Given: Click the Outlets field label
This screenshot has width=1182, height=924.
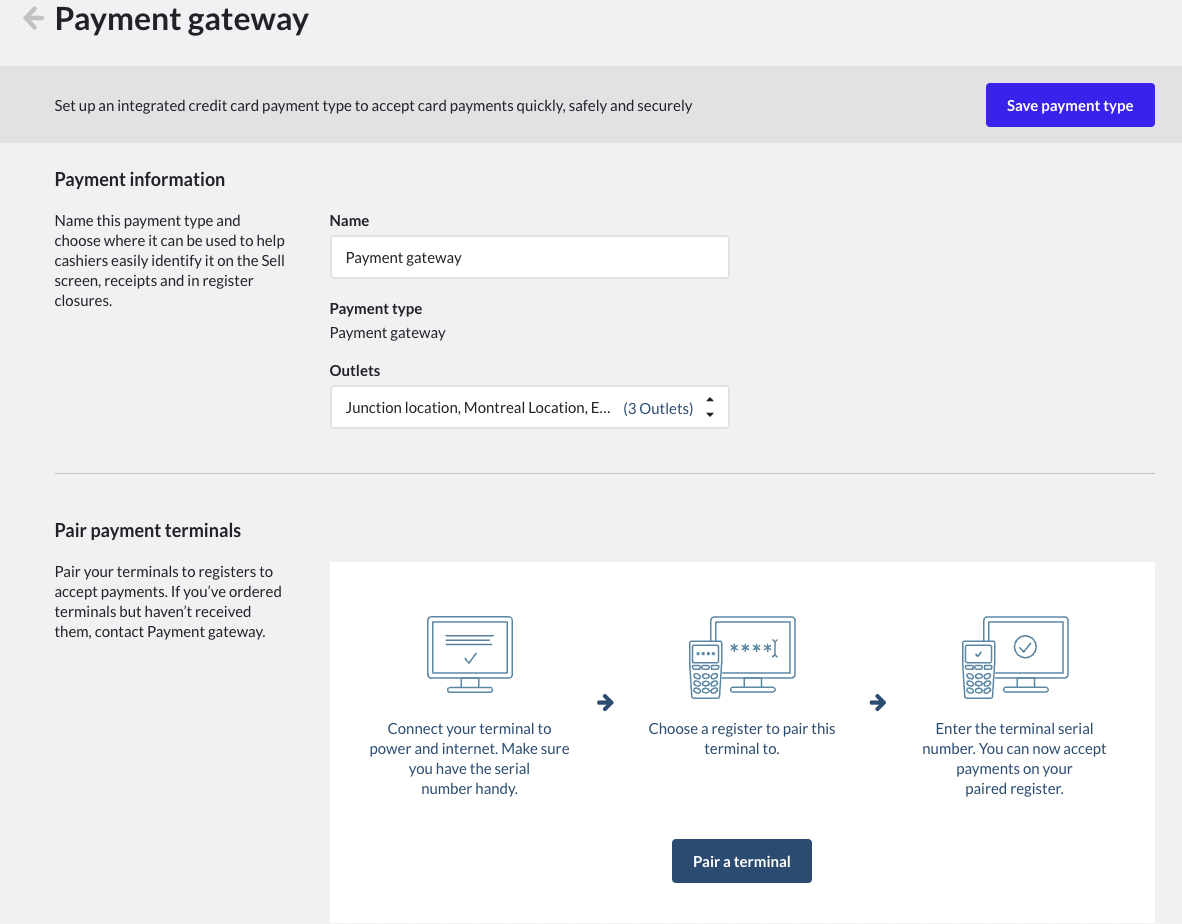Looking at the screenshot, I should pyautogui.click(x=355, y=370).
